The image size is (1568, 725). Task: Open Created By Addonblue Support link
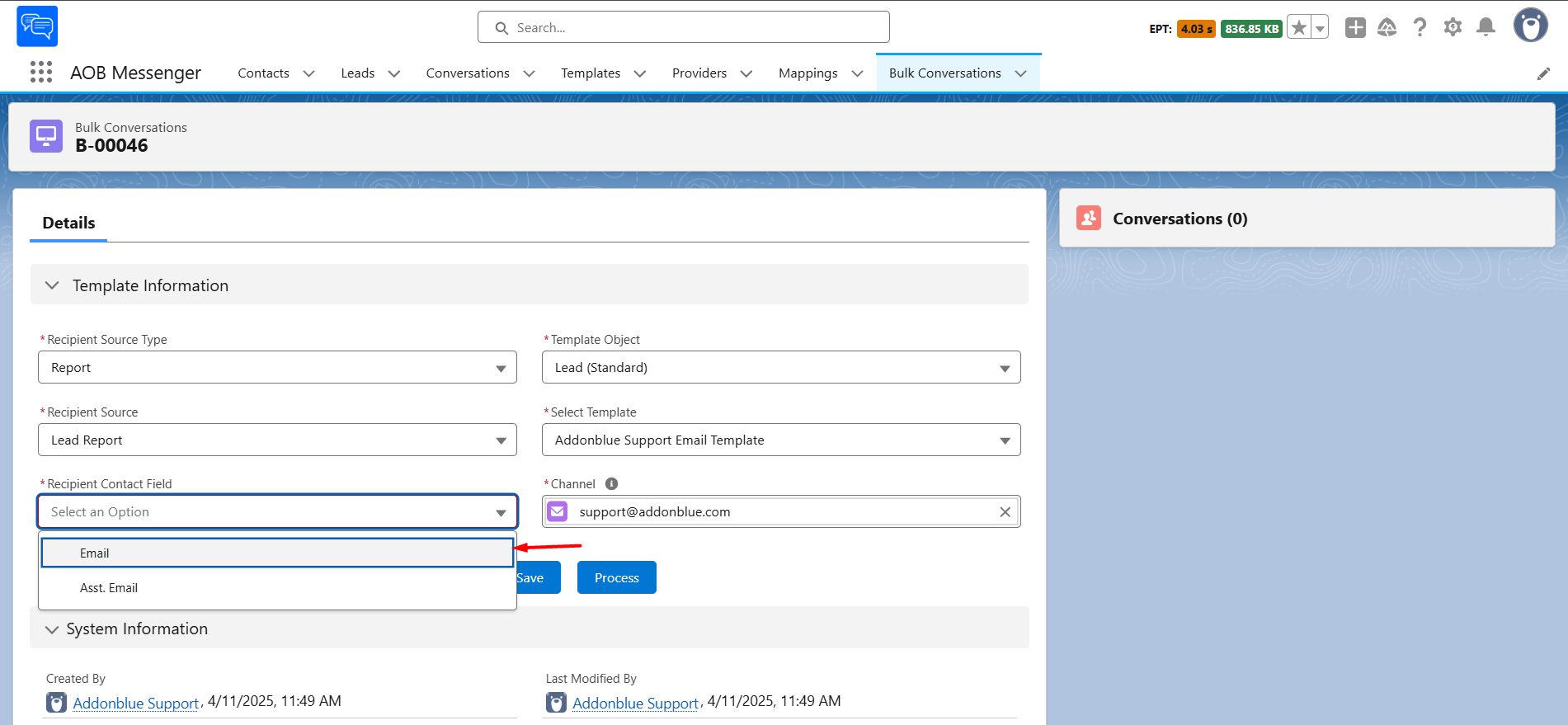tap(136, 703)
